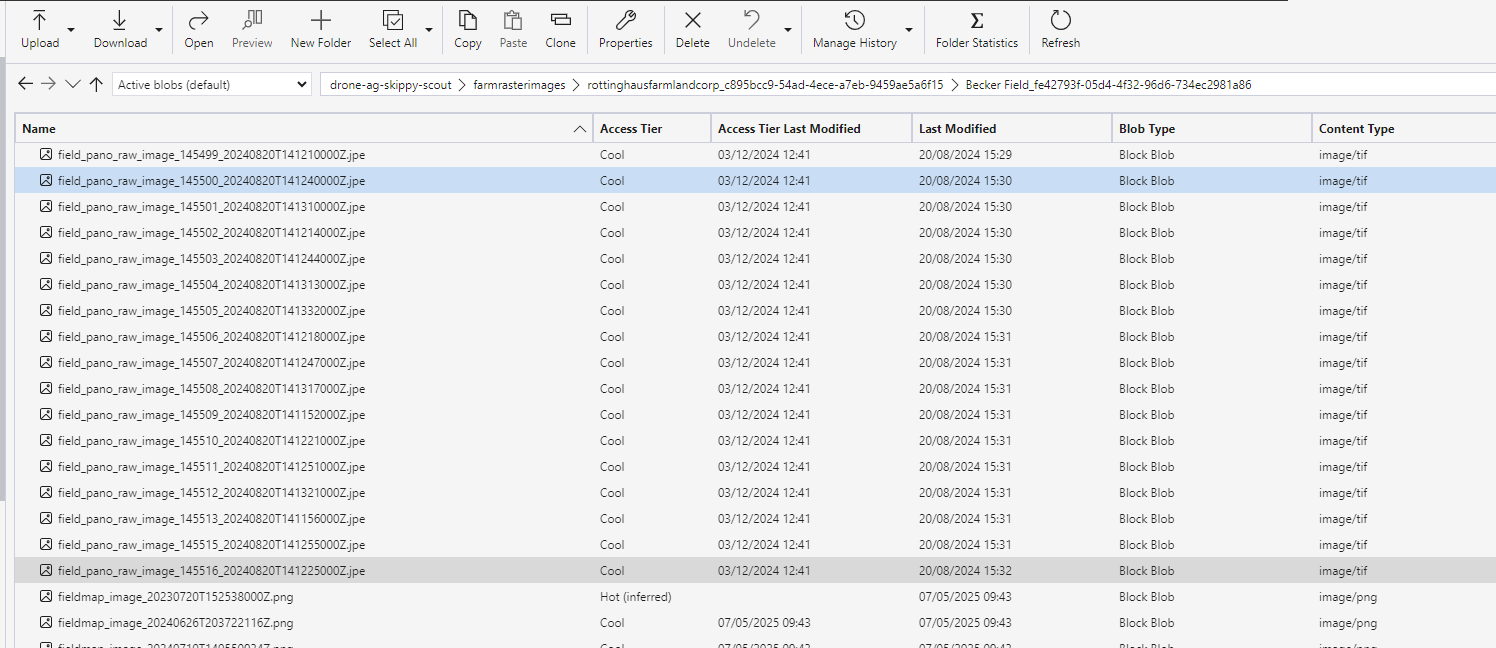Sort by the Access Tier column header
The image size is (1496, 648).
point(652,128)
